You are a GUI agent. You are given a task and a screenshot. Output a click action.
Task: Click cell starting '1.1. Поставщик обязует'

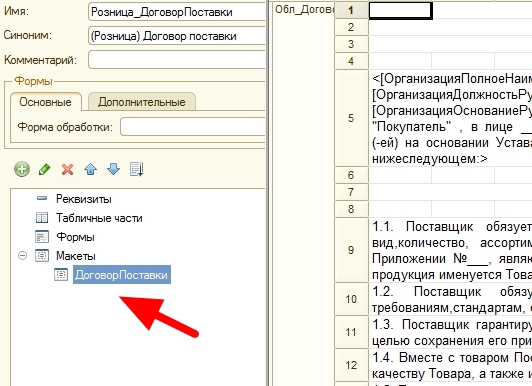(x=450, y=250)
